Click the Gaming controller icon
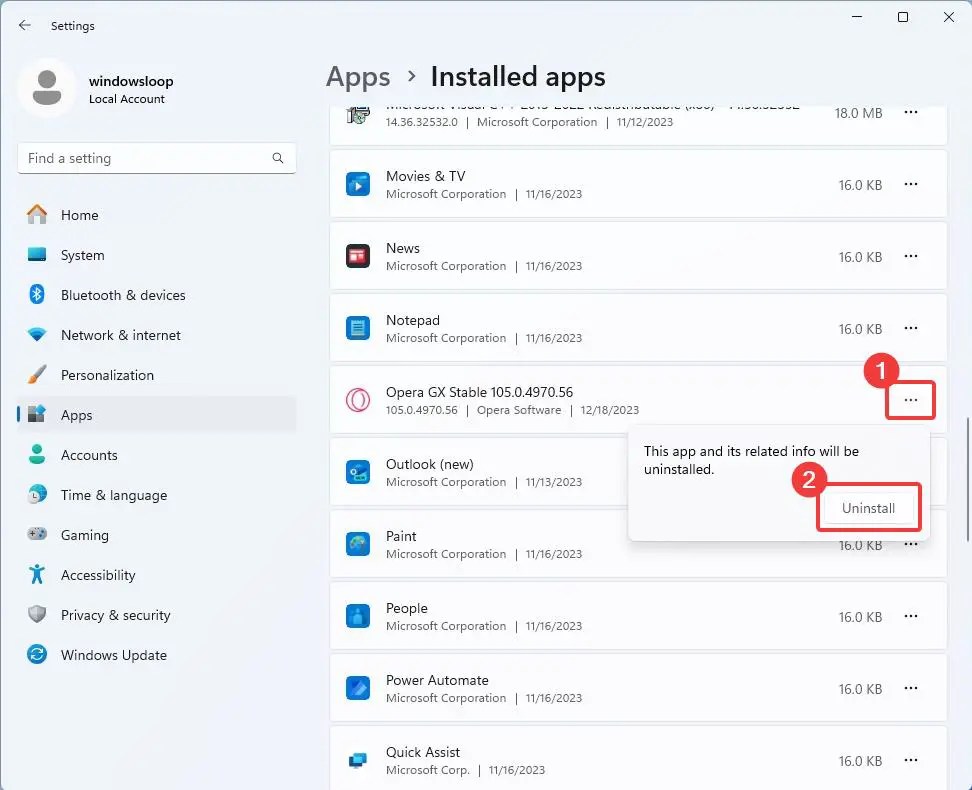Screen dimensions: 972x790 [37, 534]
